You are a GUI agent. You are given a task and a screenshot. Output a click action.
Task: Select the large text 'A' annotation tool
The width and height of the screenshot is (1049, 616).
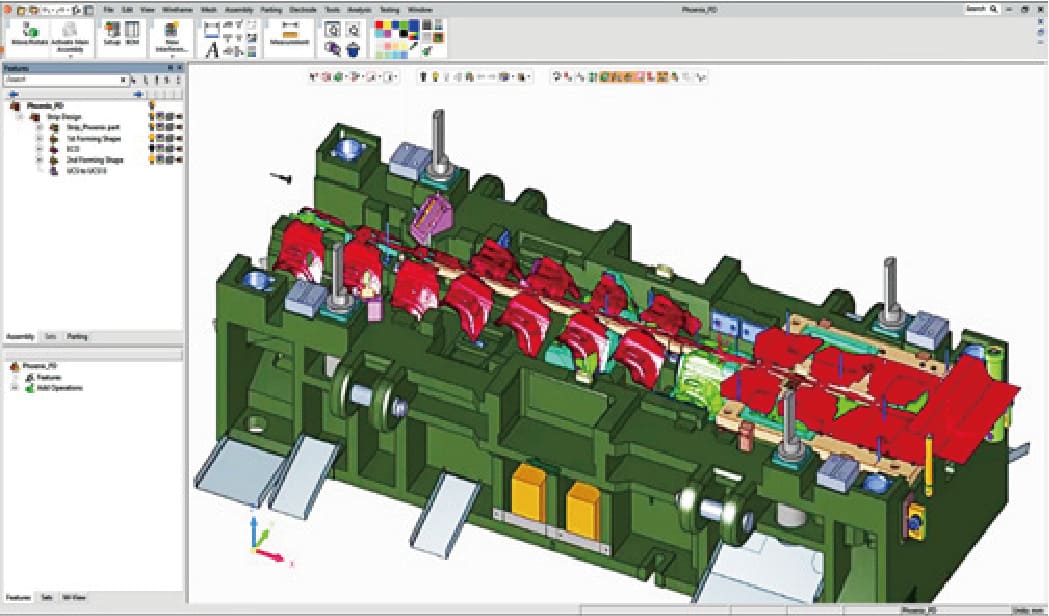tap(211, 49)
